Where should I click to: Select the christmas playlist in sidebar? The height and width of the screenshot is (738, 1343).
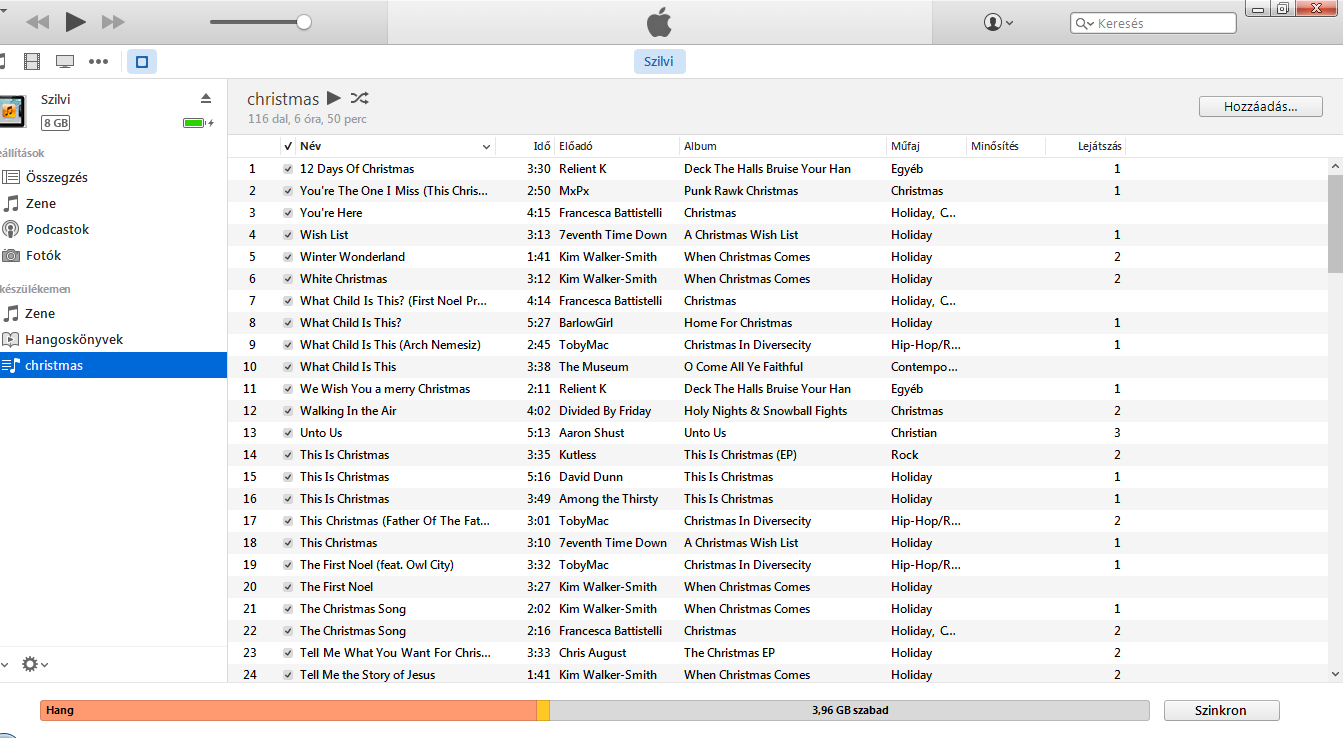pos(113,365)
